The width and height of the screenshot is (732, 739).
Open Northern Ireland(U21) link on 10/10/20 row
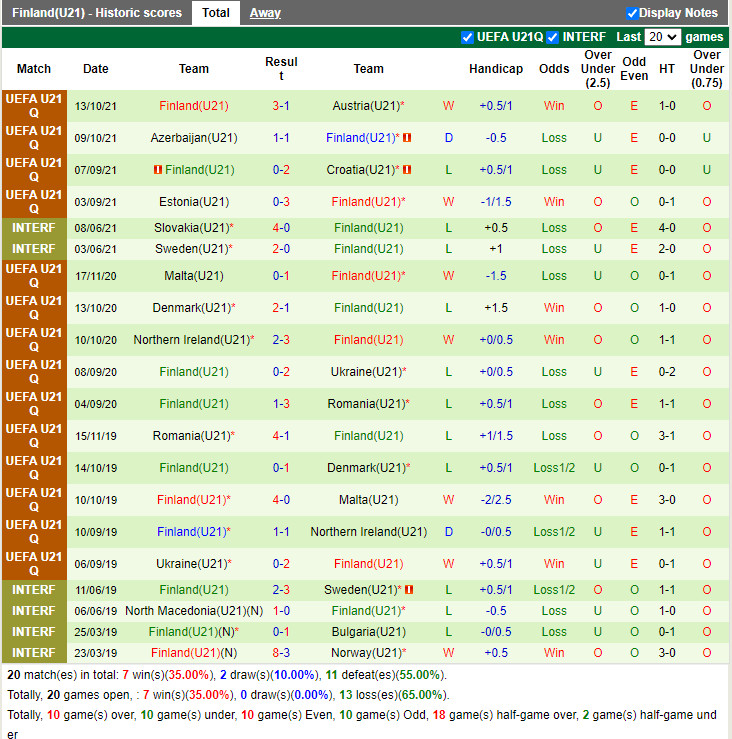click(190, 340)
